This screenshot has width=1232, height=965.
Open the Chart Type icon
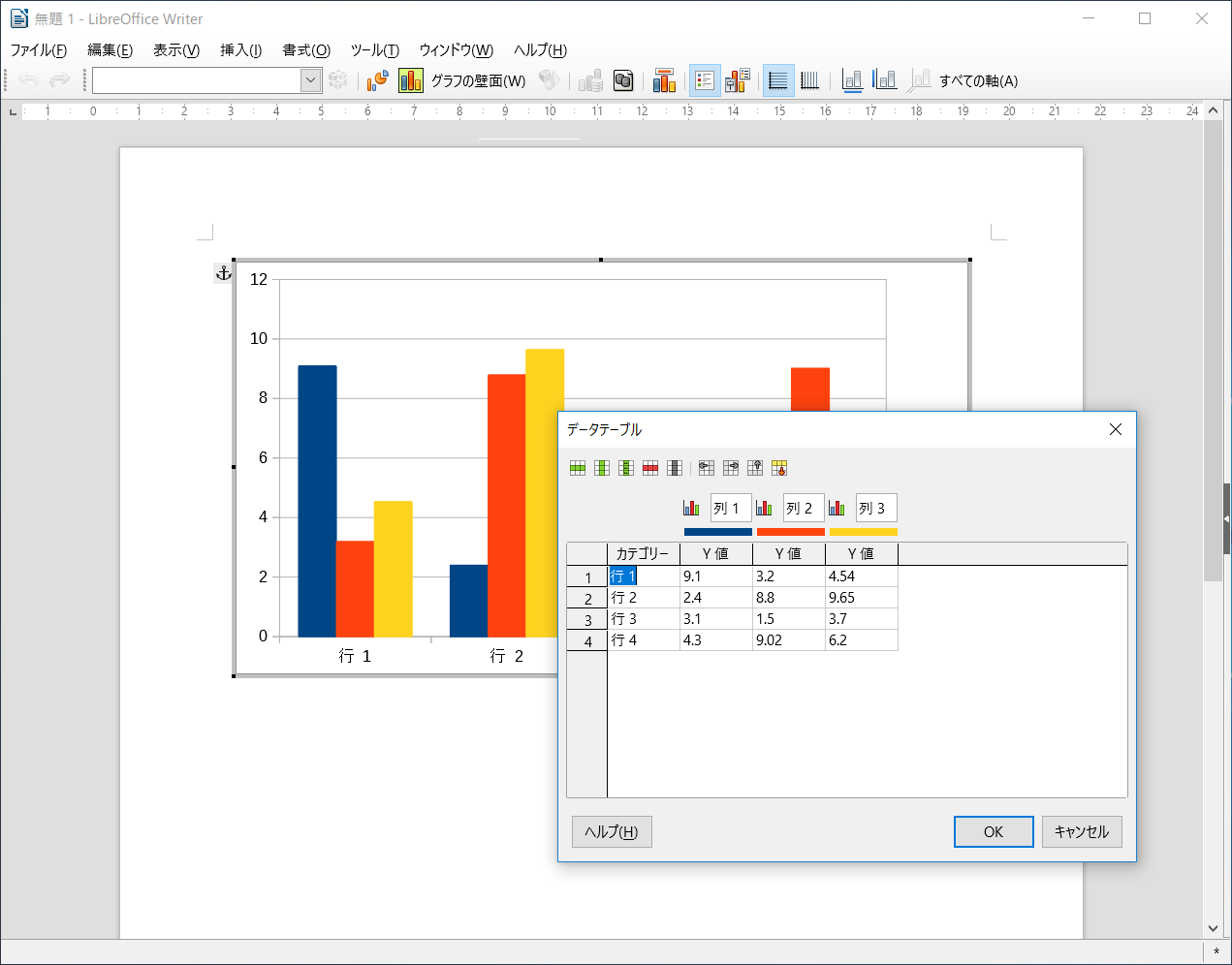(x=377, y=80)
